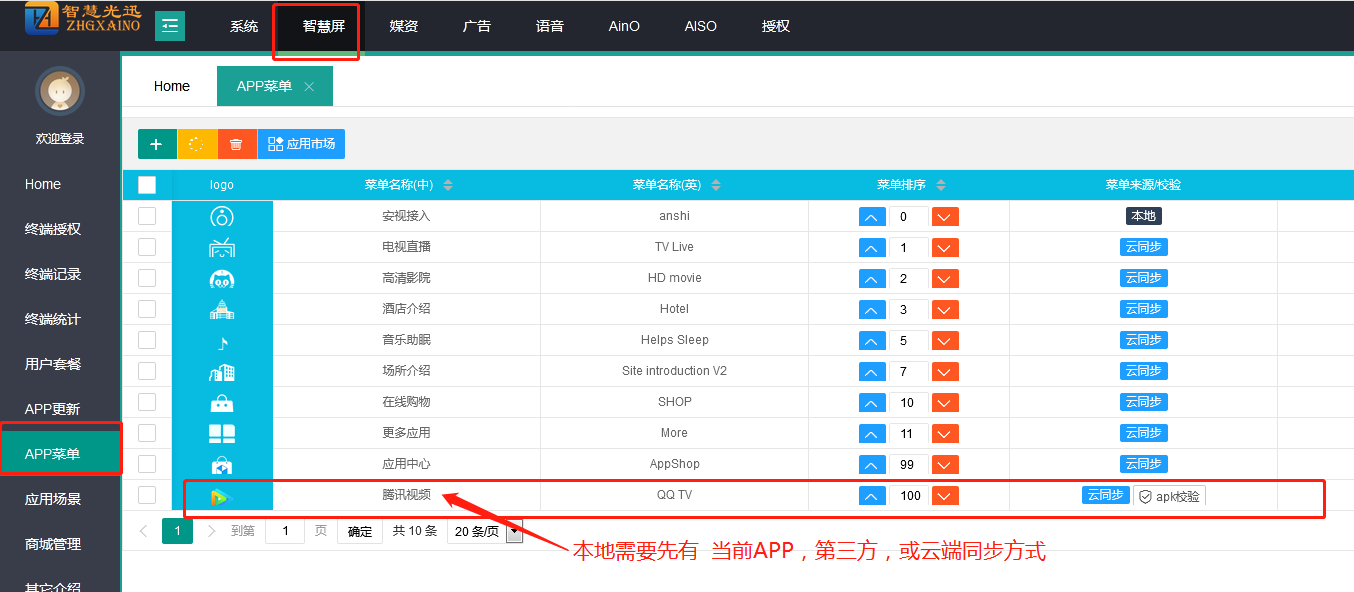Move 高清影院 down with orange arrow
This screenshot has height=592, width=1354.
(945, 279)
